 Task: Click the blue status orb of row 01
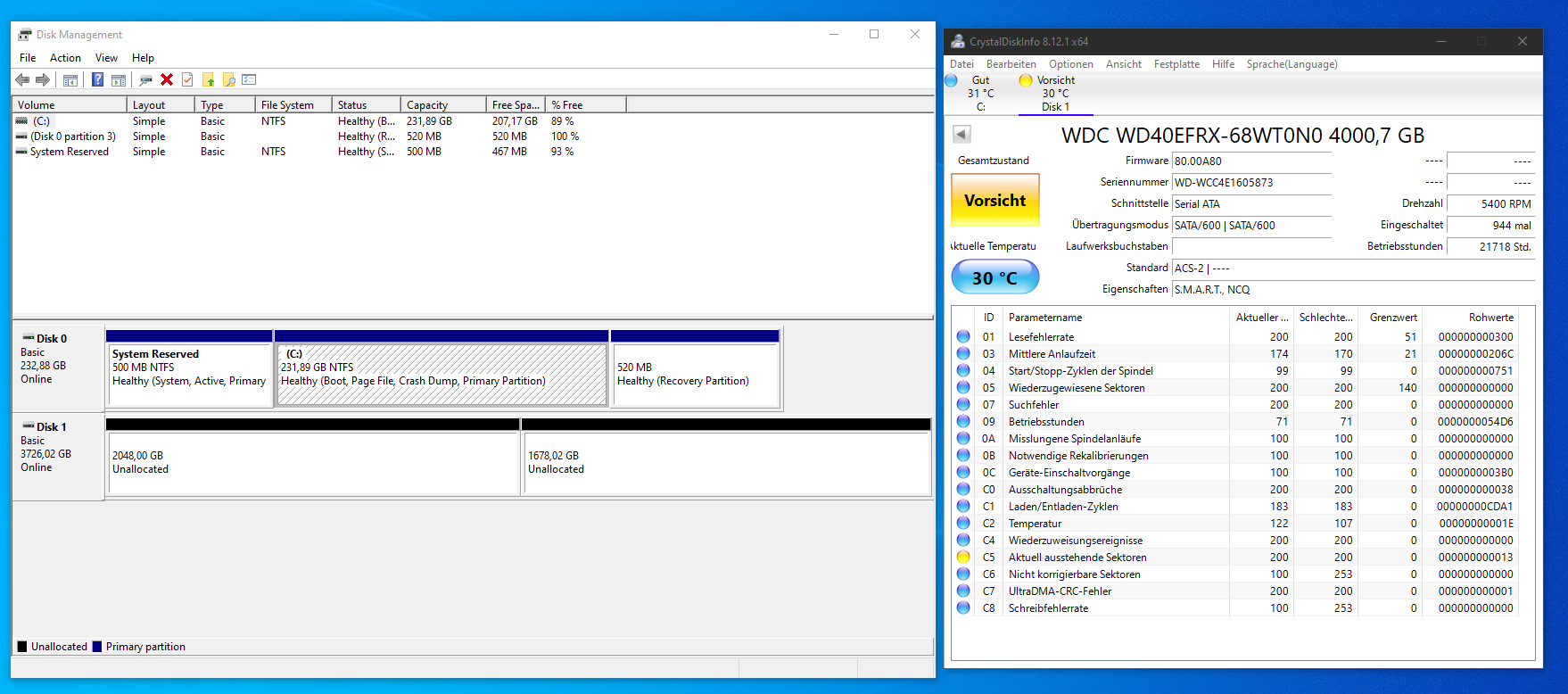pyautogui.click(x=963, y=336)
